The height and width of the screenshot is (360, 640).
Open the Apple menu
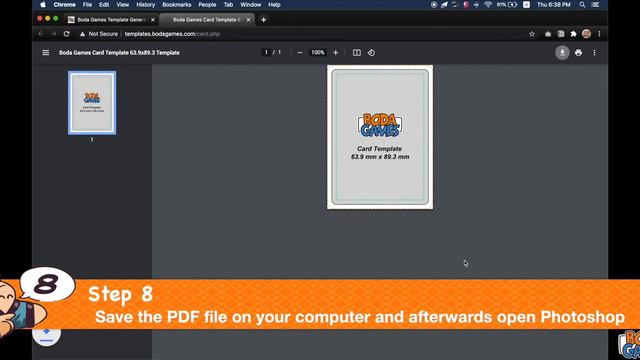point(43,5)
